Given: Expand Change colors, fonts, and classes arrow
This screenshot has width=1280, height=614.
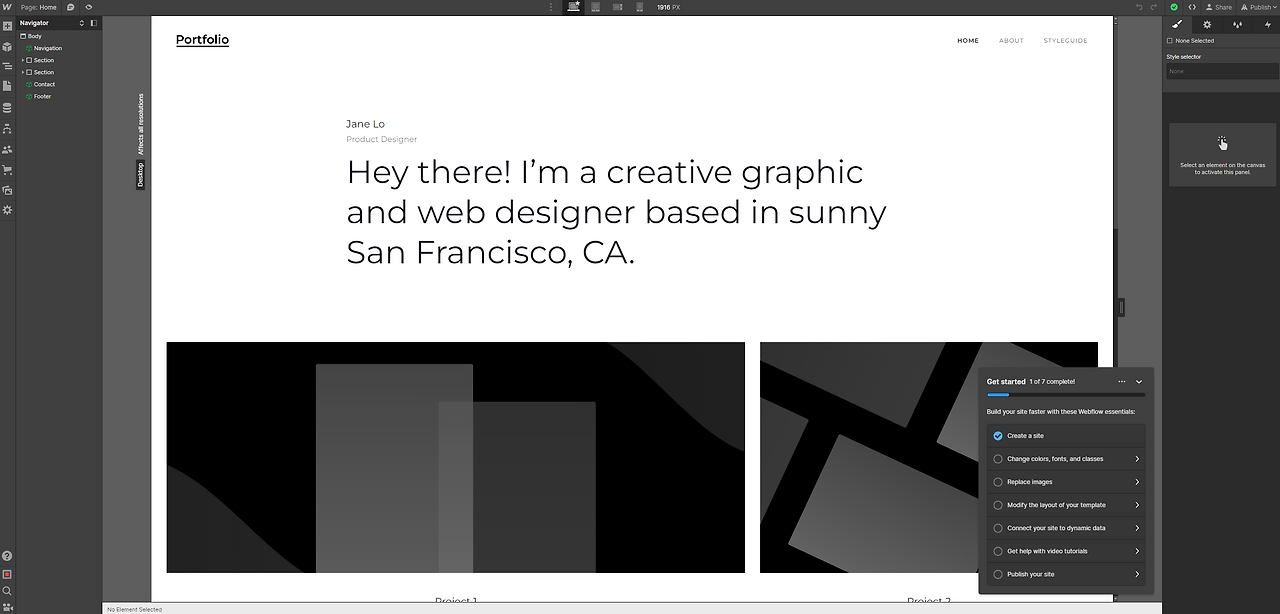Looking at the screenshot, I should point(1137,459).
